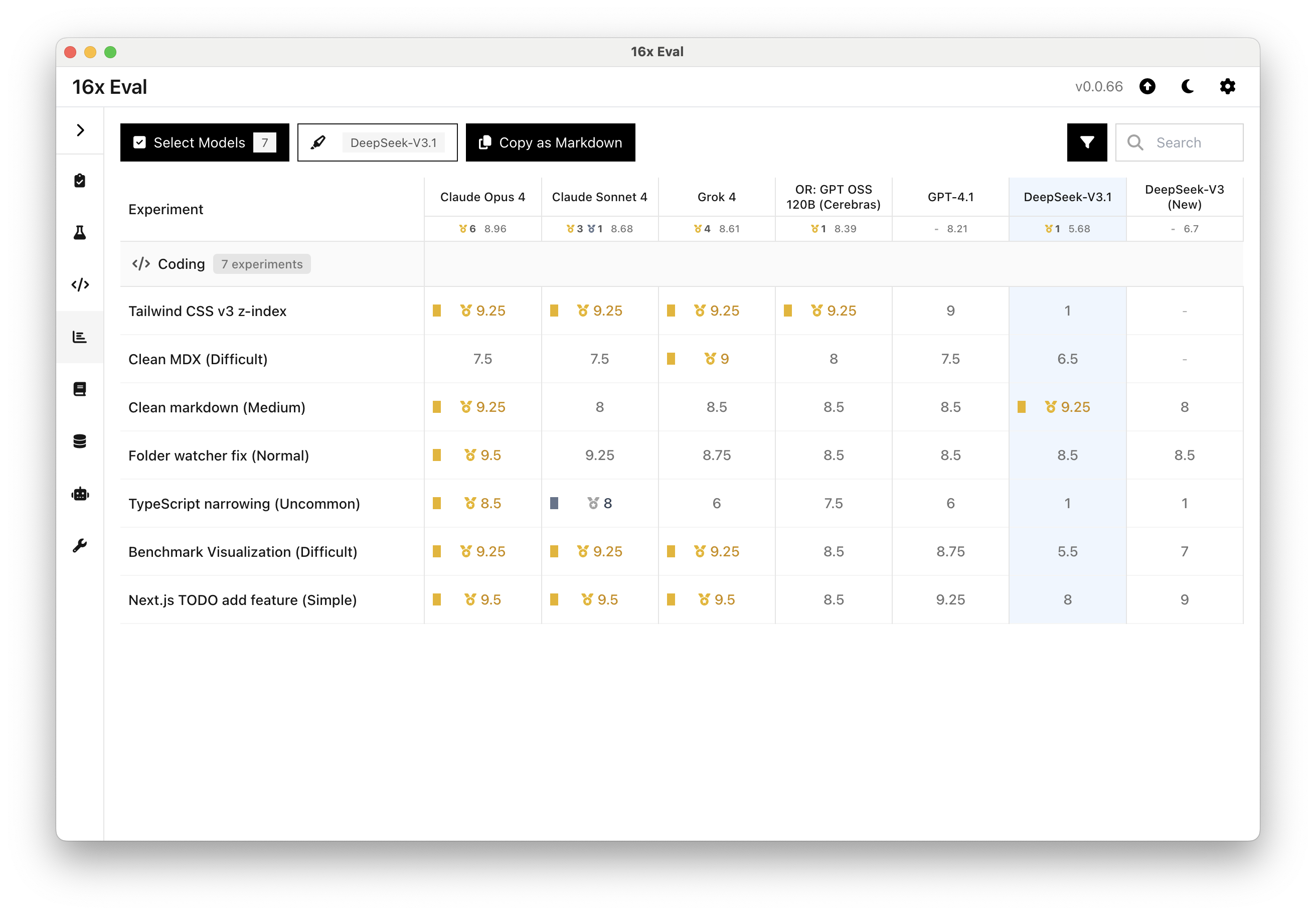Image resolution: width=1316 pixels, height=915 pixels.
Task: Open the database stack sidebar icon
Action: pyautogui.click(x=80, y=441)
